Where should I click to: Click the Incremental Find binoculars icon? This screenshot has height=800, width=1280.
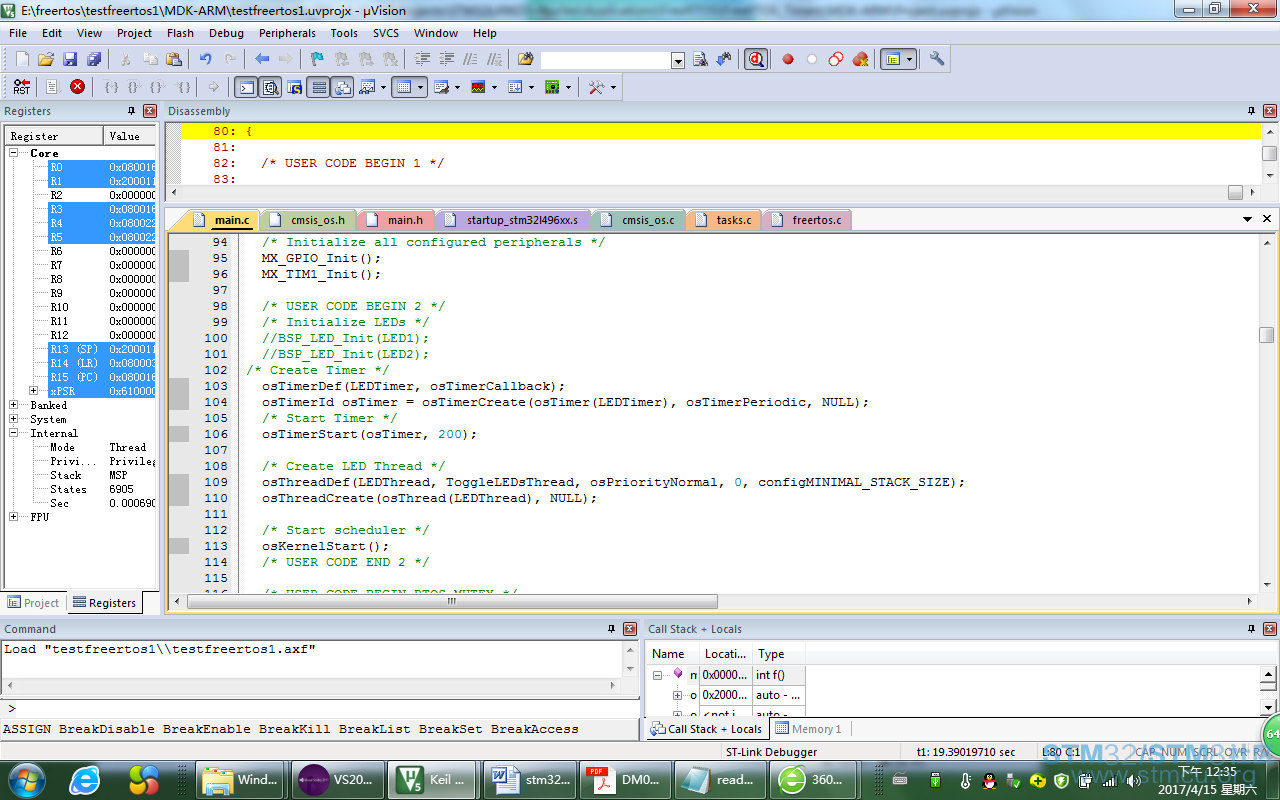(x=723, y=59)
